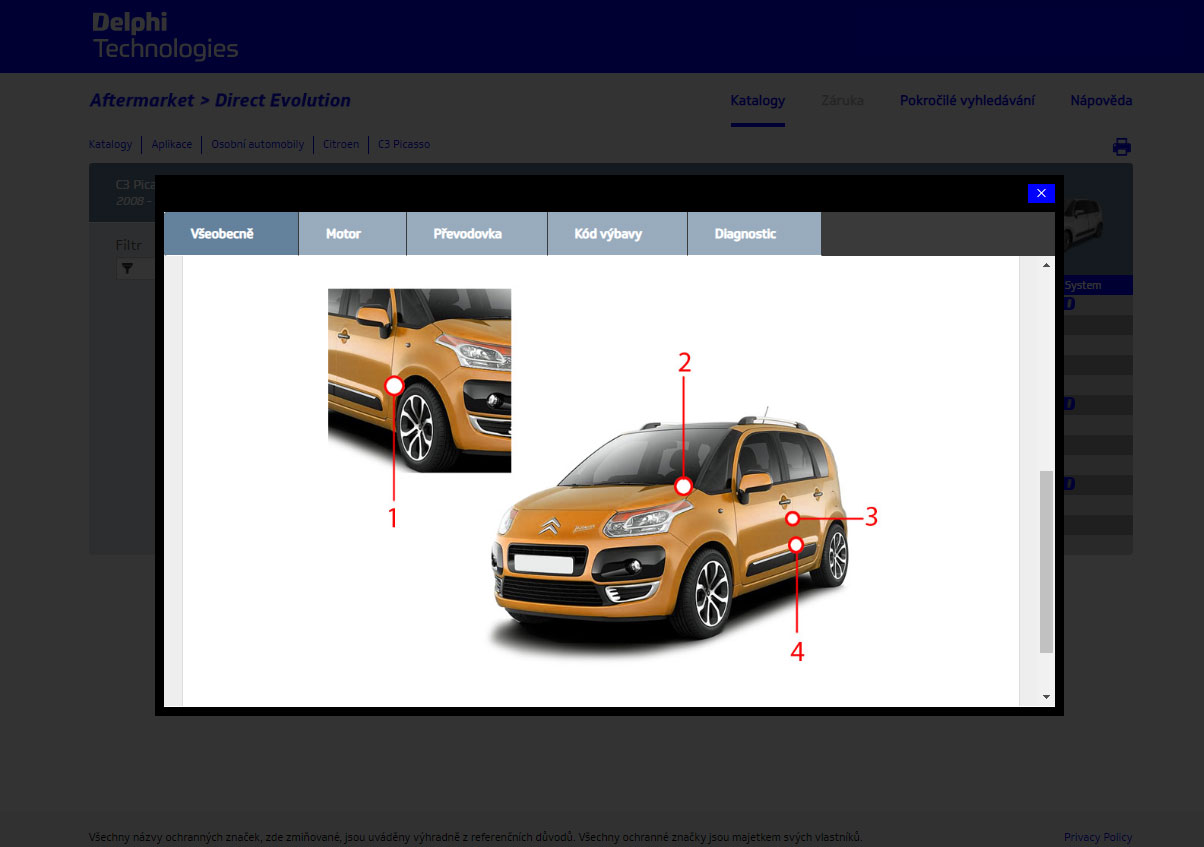Viewport: 1204px width, 847px height.
Task: Click hotspot marker 4 on door sill
Action: point(796,545)
